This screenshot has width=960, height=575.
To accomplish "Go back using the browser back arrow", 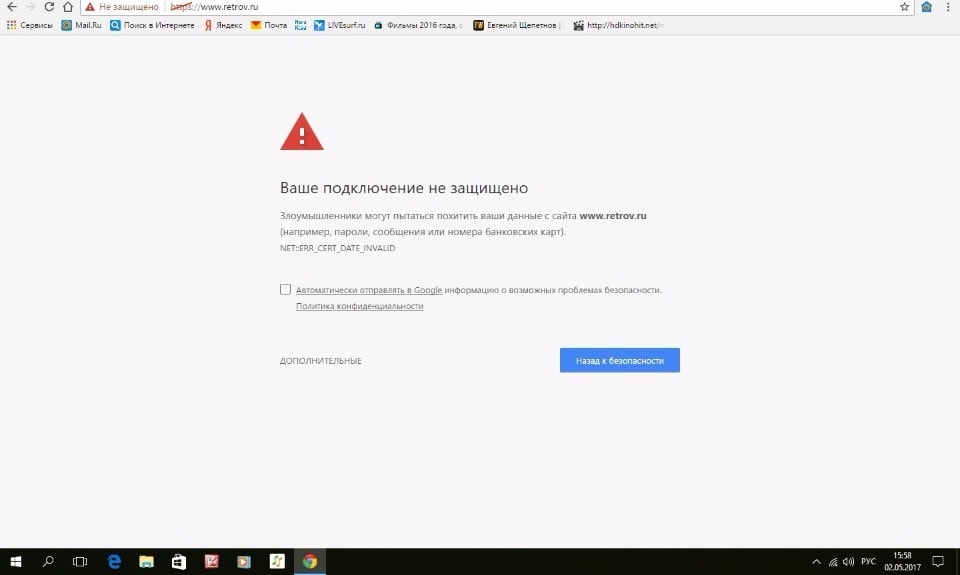I will click(12, 7).
